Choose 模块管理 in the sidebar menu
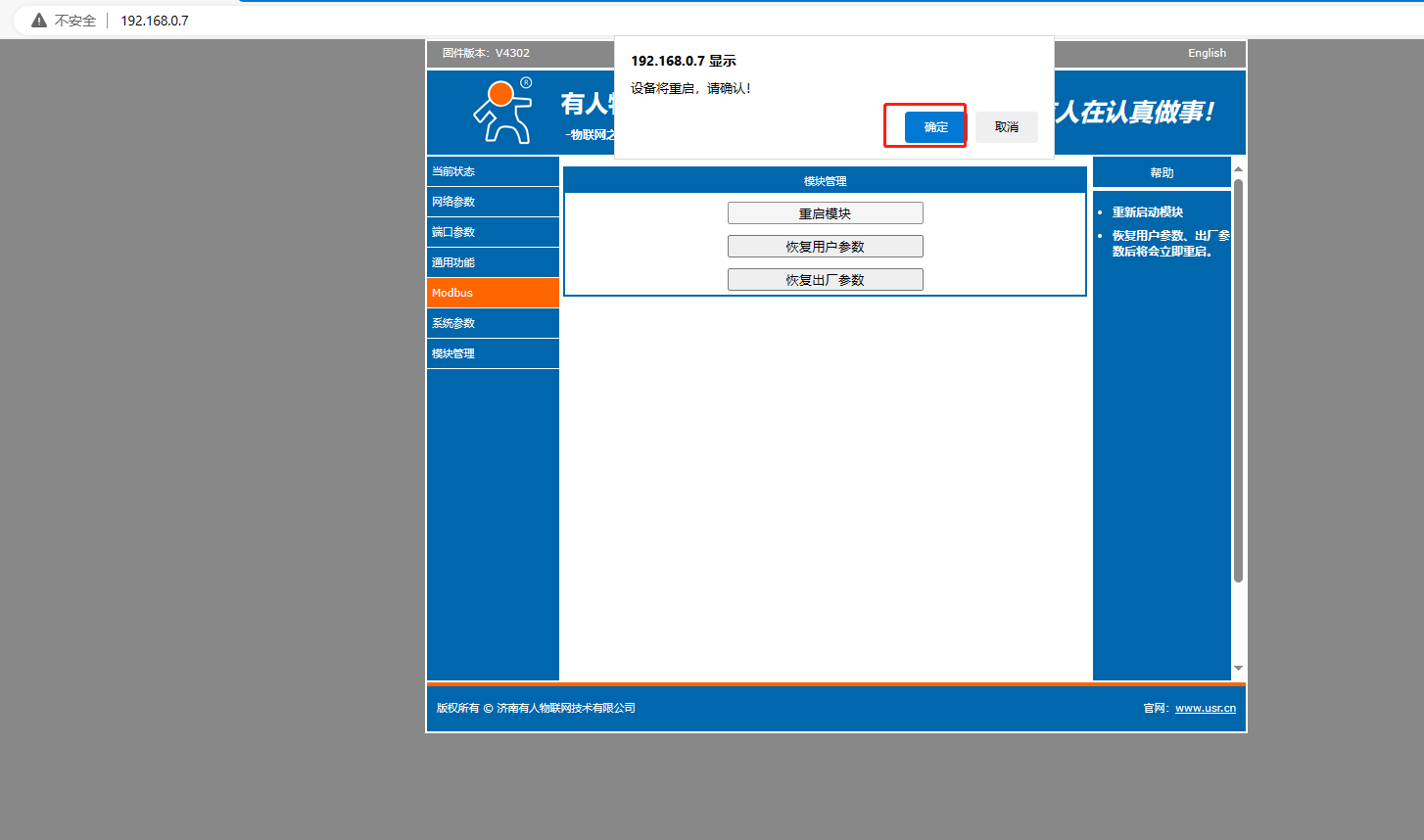Viewport: 1424px width, 840px height. [x=493, y=353]
